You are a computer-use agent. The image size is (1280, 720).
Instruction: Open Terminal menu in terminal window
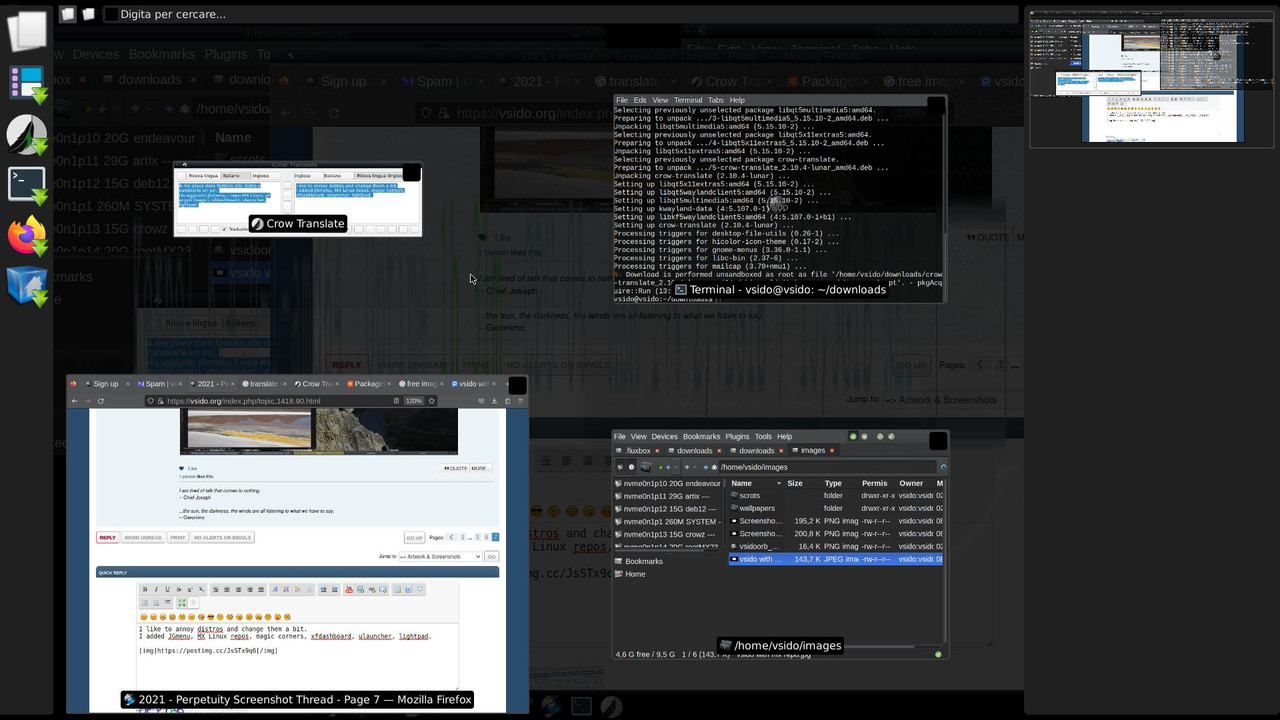(688, 100)
